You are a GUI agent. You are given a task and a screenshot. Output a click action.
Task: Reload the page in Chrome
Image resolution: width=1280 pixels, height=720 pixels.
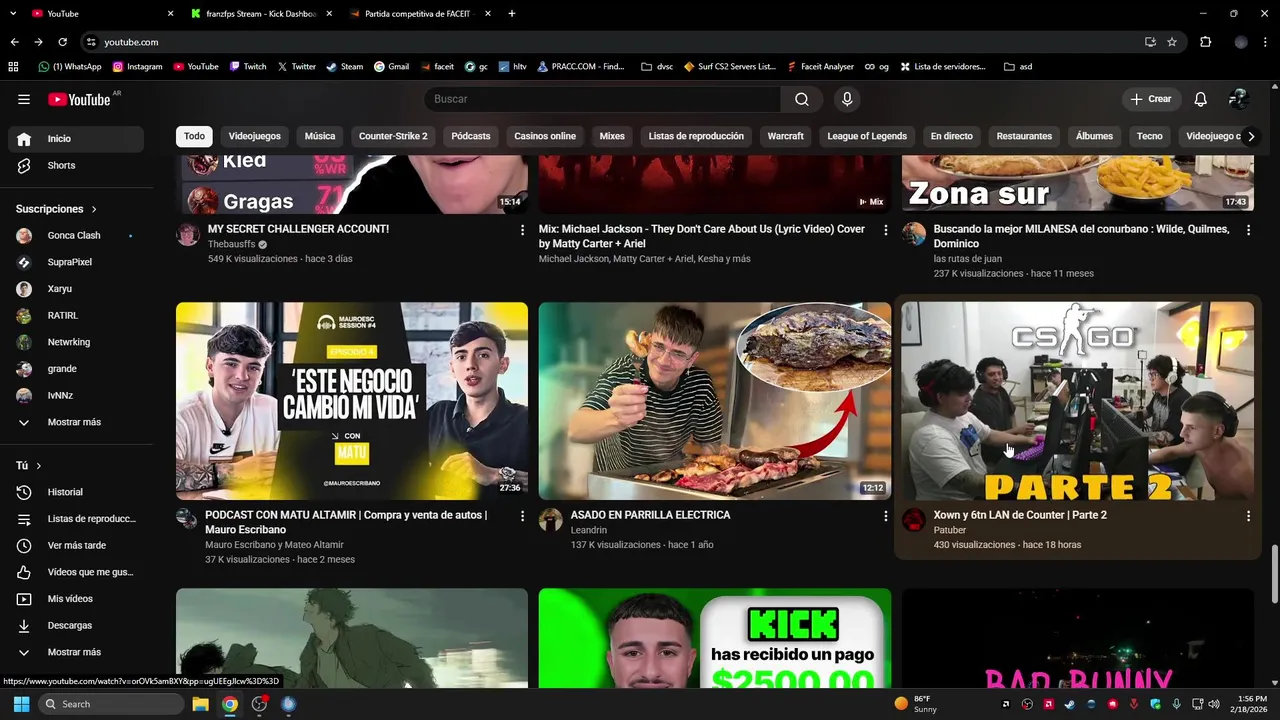62,42
